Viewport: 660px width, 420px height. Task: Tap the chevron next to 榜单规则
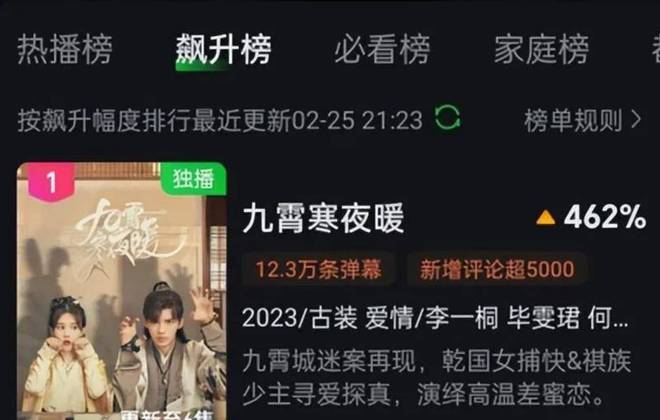pos(636,120)
